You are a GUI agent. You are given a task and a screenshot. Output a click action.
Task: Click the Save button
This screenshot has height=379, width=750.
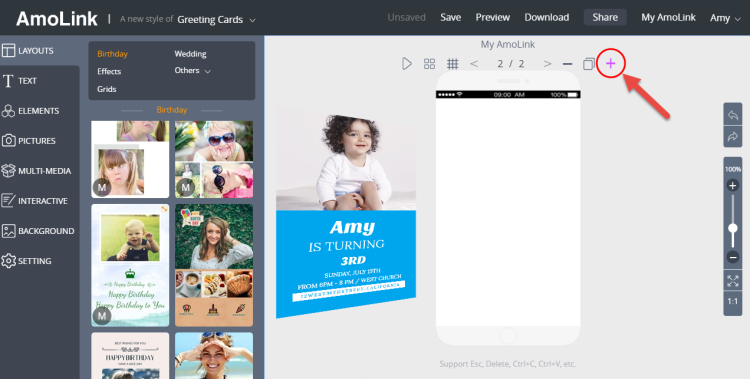pos(451,17)
